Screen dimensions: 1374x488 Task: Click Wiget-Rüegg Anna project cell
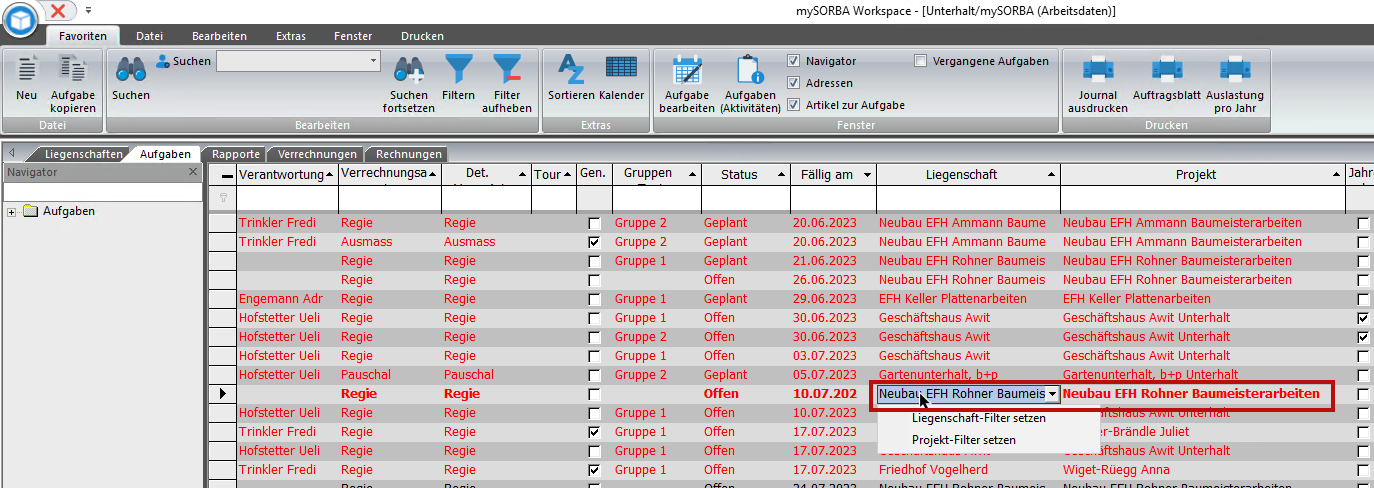[x=1203, y=470]
